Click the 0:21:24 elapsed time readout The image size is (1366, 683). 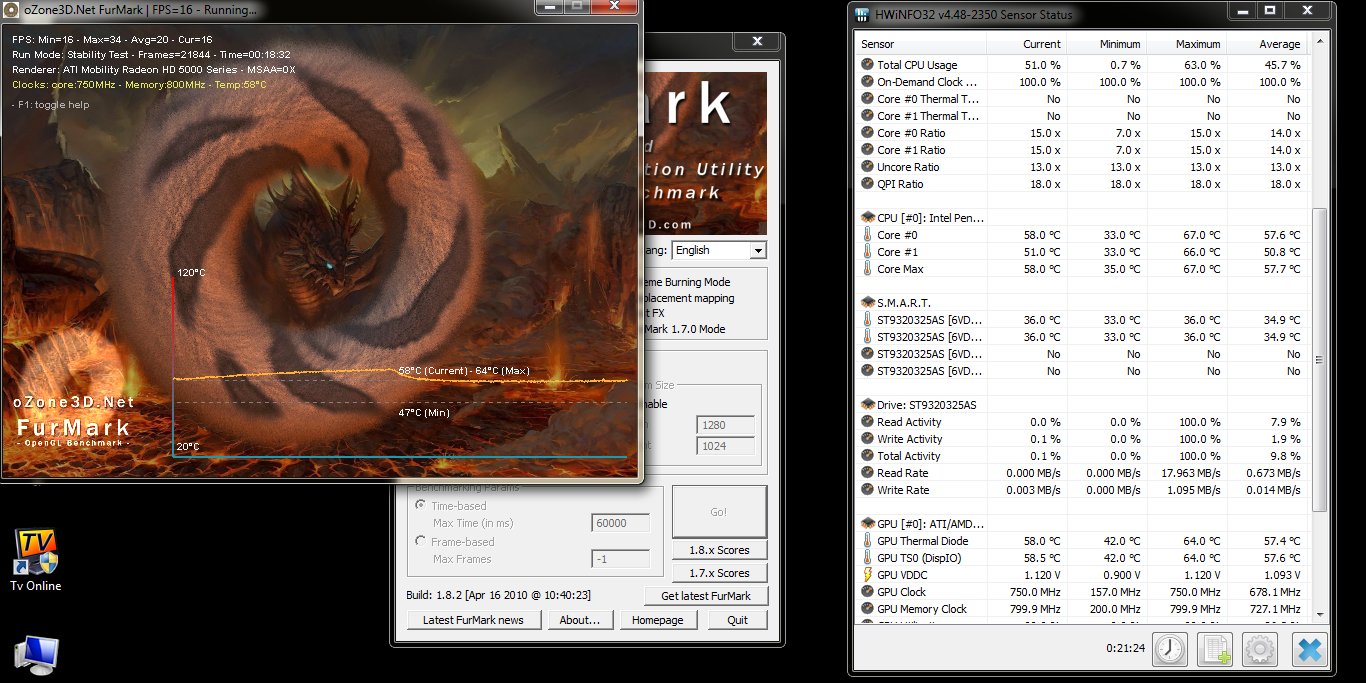click(x=1125, y=648)
